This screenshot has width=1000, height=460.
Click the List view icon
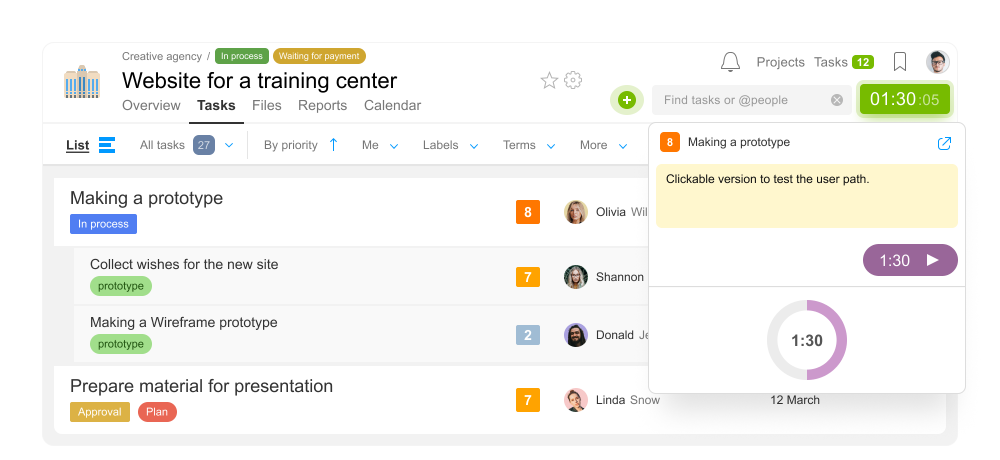coord(107,145)
